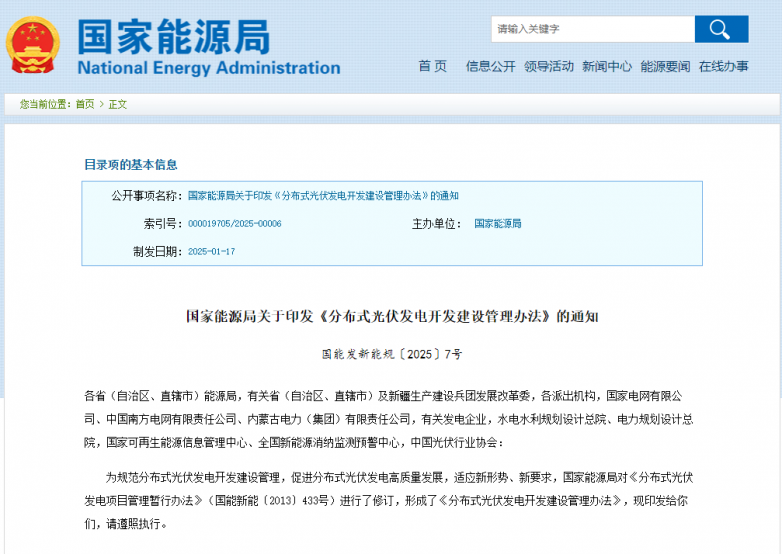The width and height of the screenshot is (782, 554).
Task: Click the breadcrumb arrow separator
Action: click(101, 105)
